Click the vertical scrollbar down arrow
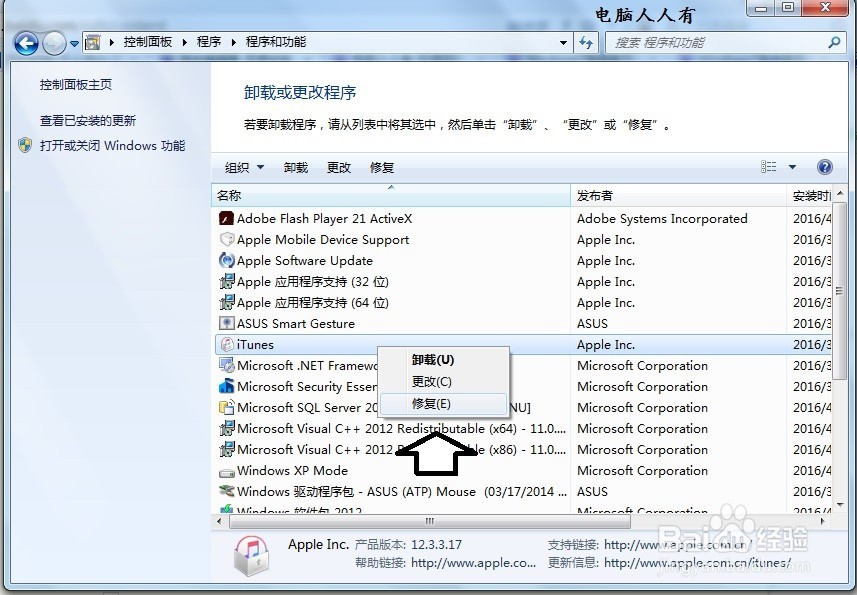Image resolution: width=857 pixels, height=595 pixels. 839,505
